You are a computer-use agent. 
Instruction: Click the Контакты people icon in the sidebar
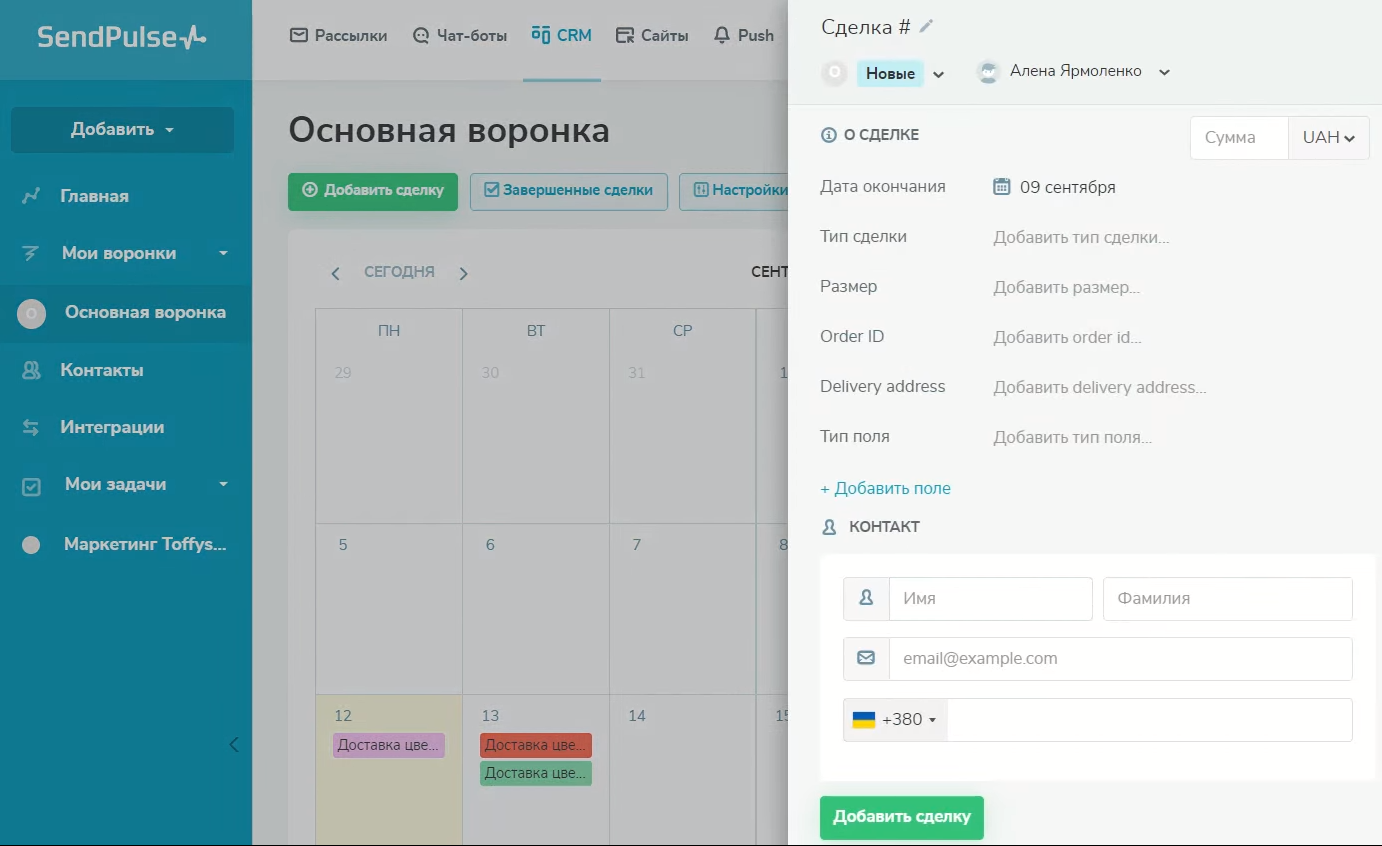[31, 370]
